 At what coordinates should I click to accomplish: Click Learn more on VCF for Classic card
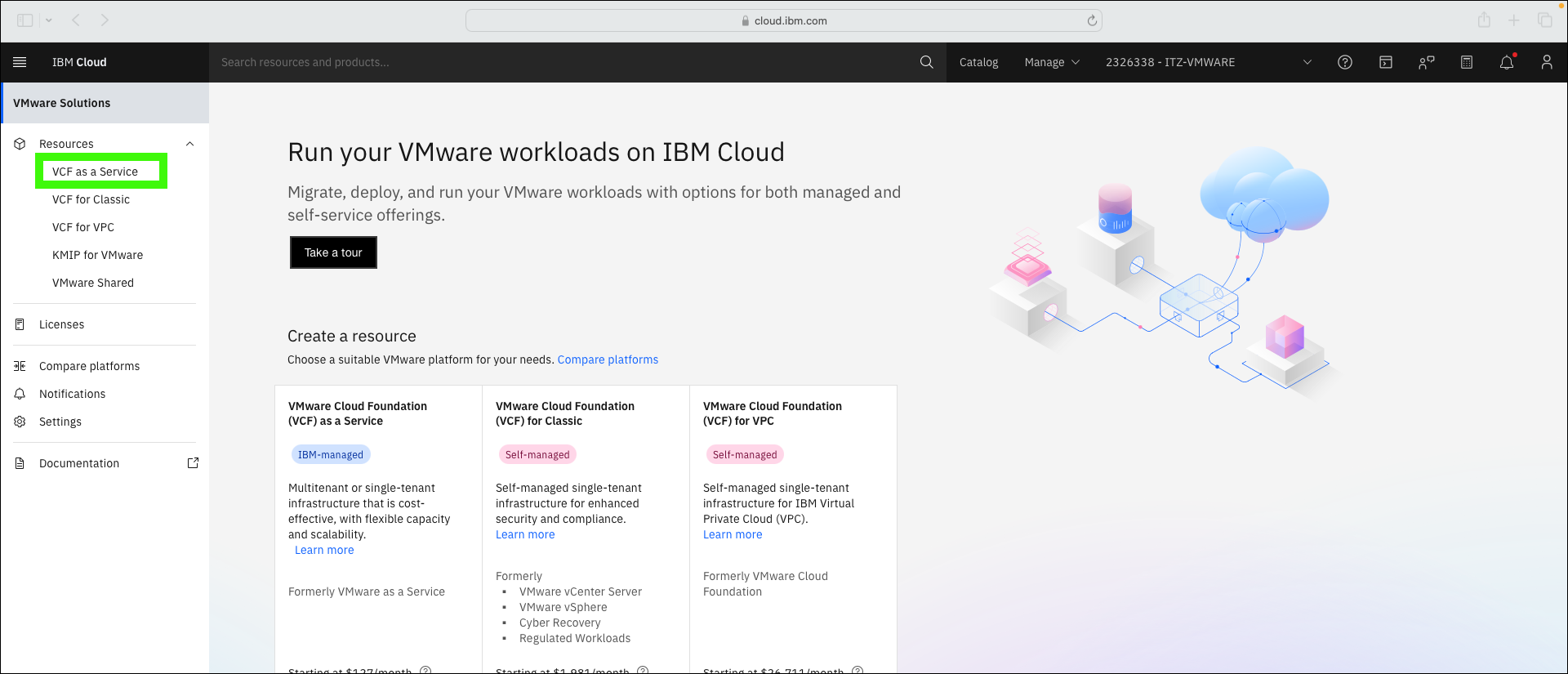pyautogui.click(x=525, y=534)
